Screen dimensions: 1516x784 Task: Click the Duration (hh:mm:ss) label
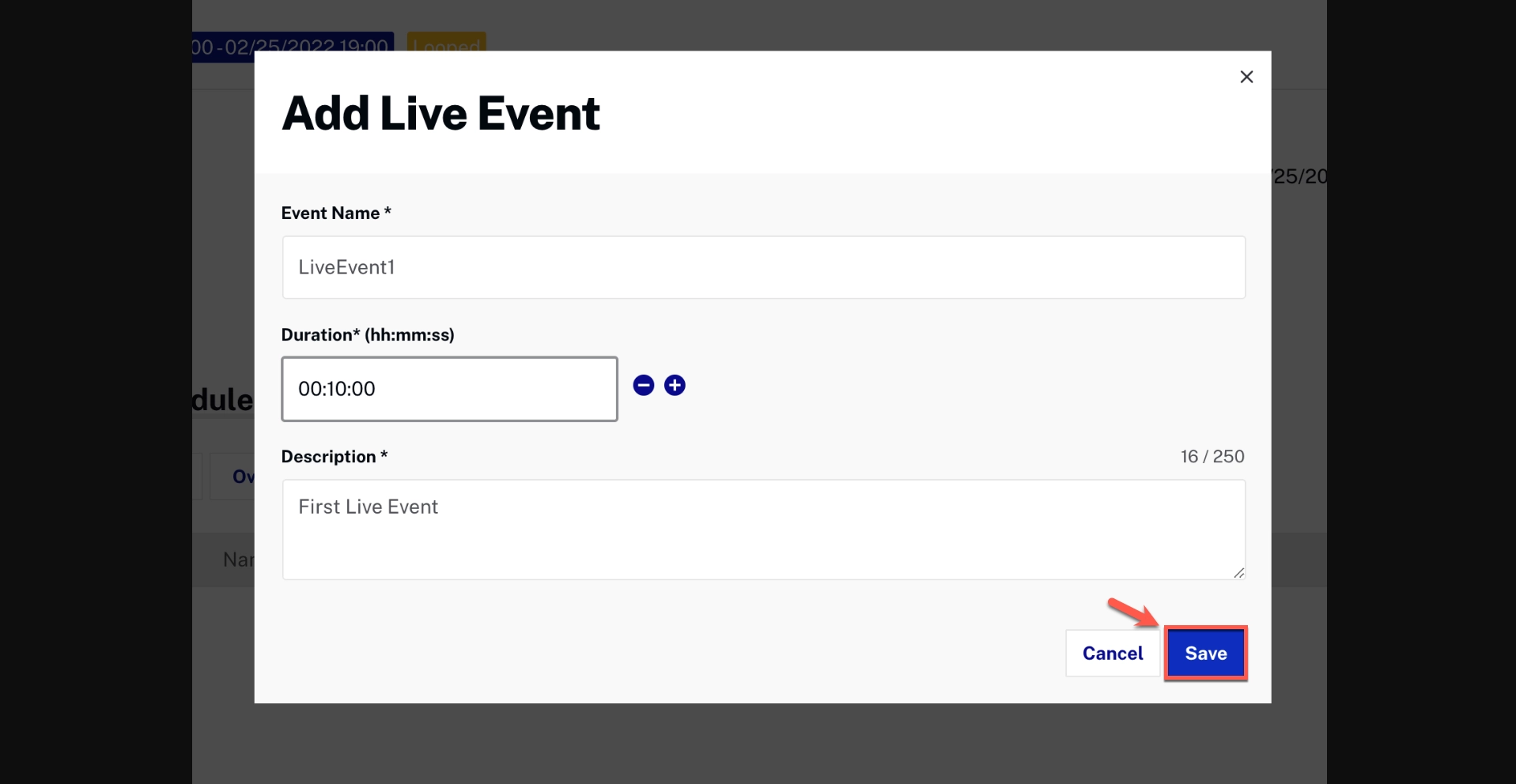(x=368, y=335)
